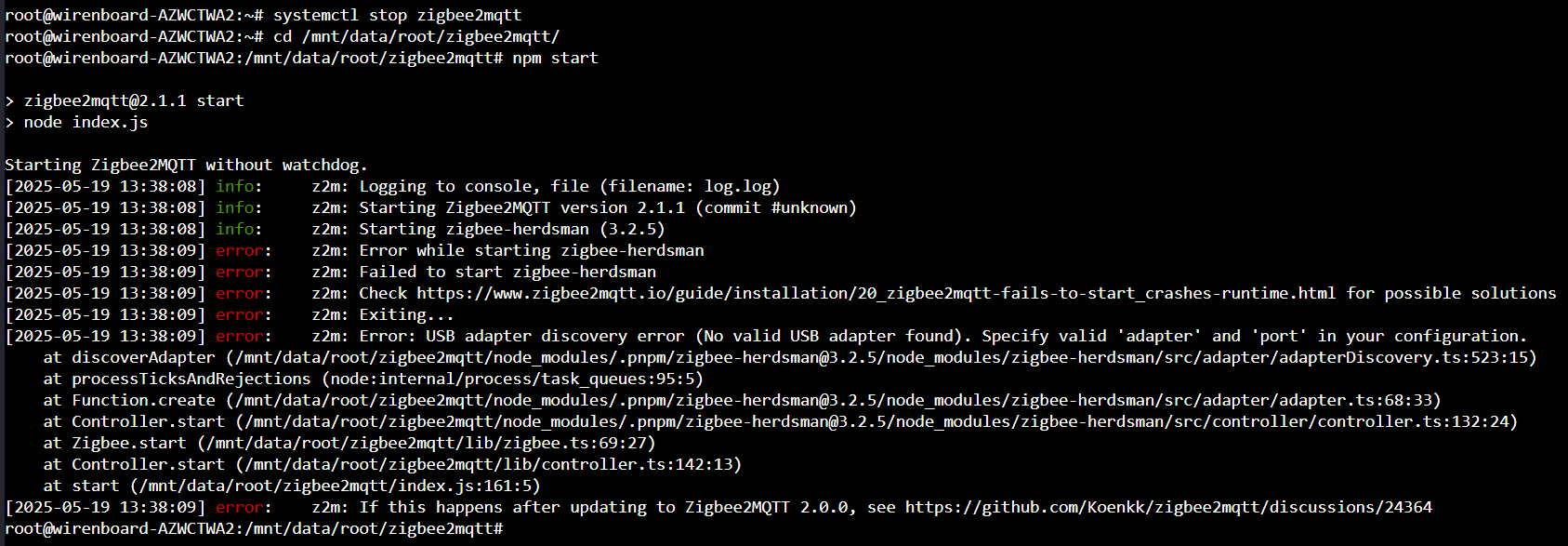Click the 'log.log' filename in log output
The image size is (1568, 546).
coord(737,186)
